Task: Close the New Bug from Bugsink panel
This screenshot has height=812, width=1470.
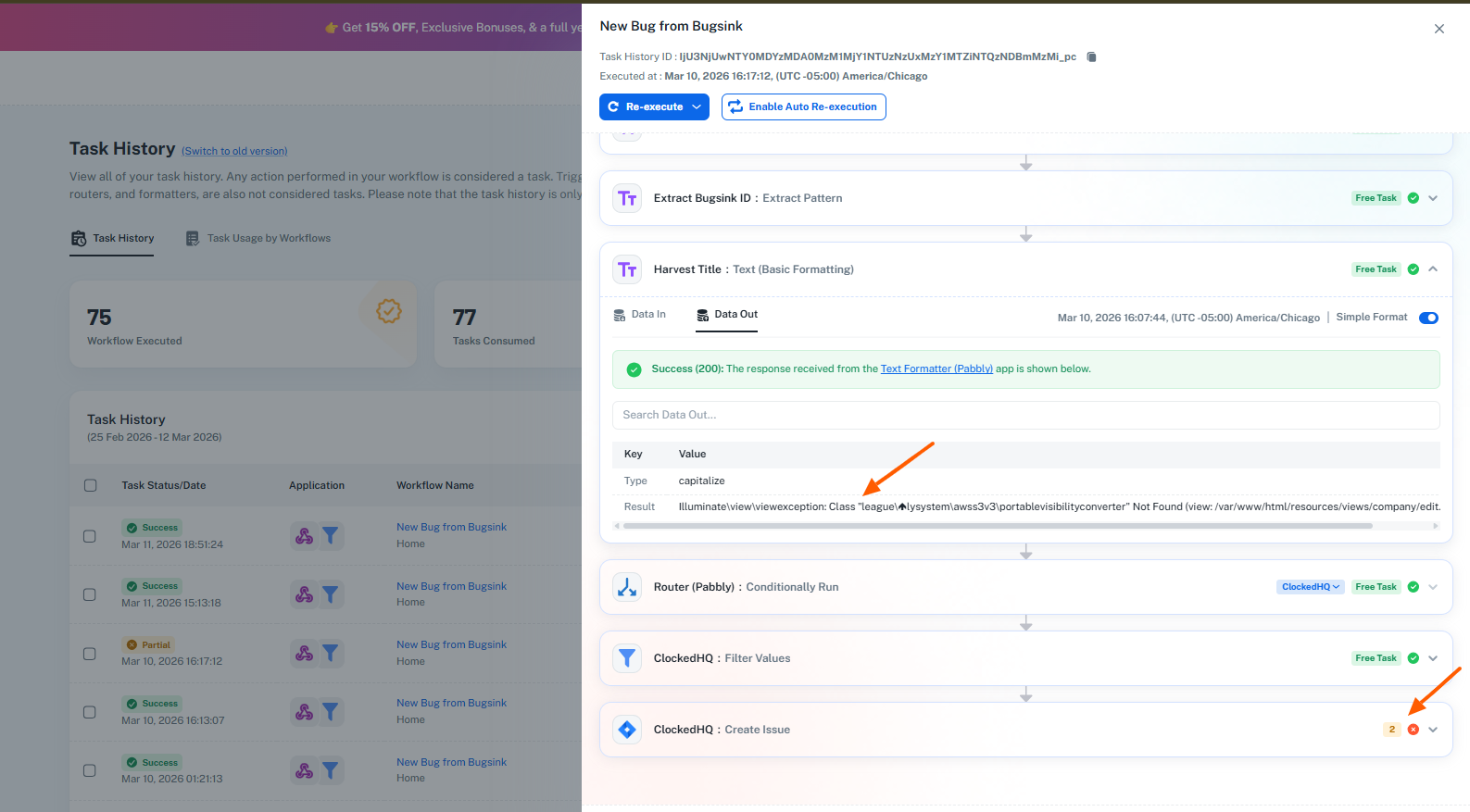Action: pyautogui.click(x=1439, y=29)
